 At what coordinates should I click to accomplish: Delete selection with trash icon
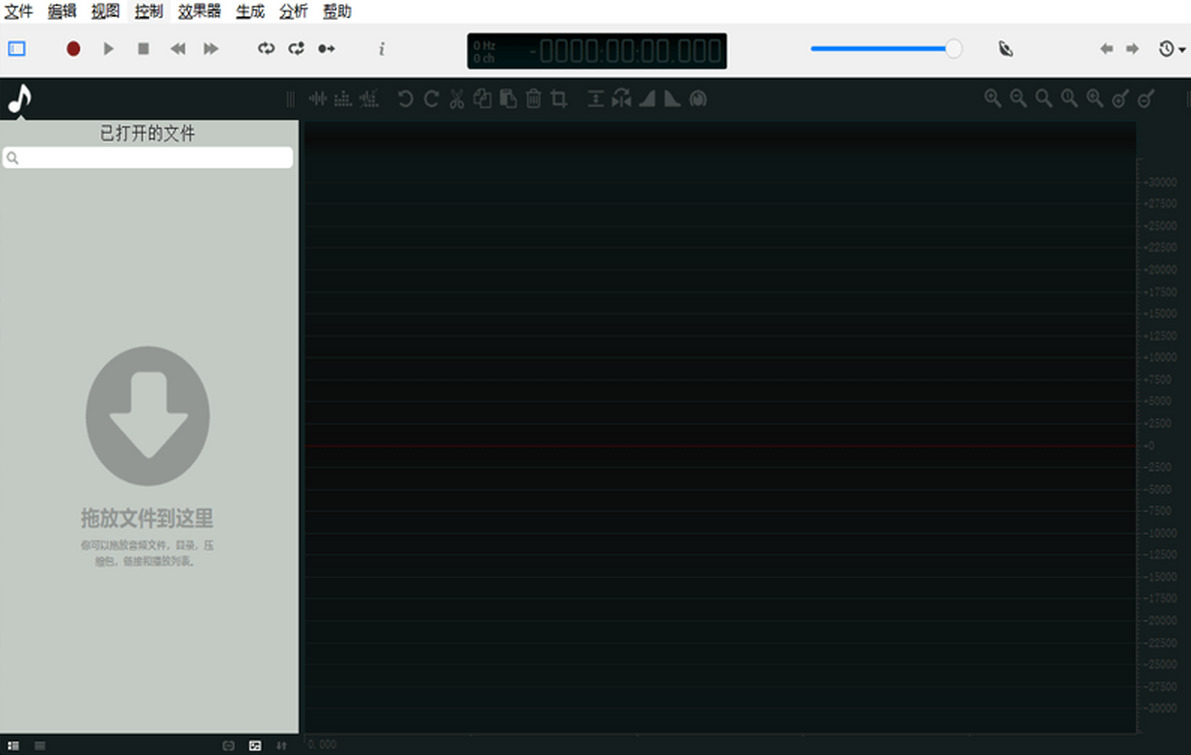click(x=534, y=99)
